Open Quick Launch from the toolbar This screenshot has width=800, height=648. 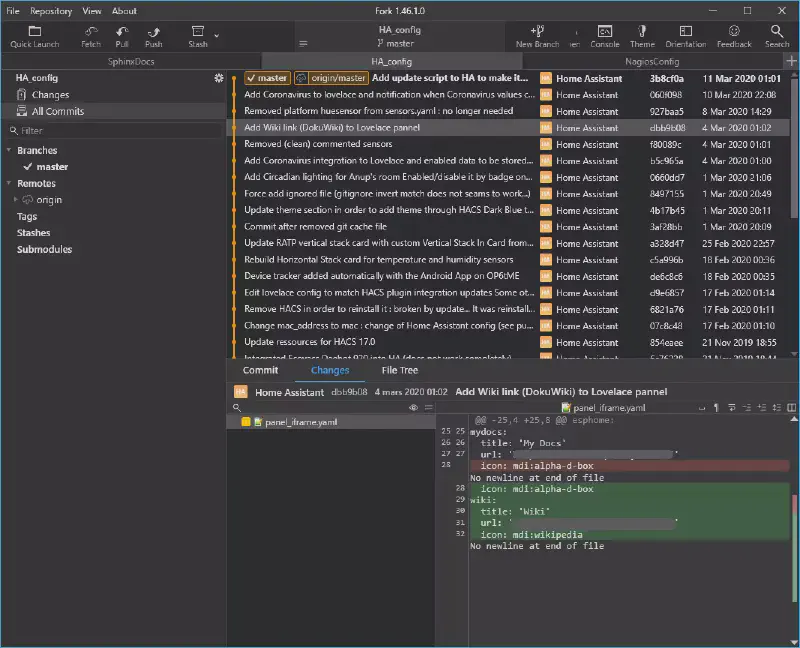(x=35, y=32)
